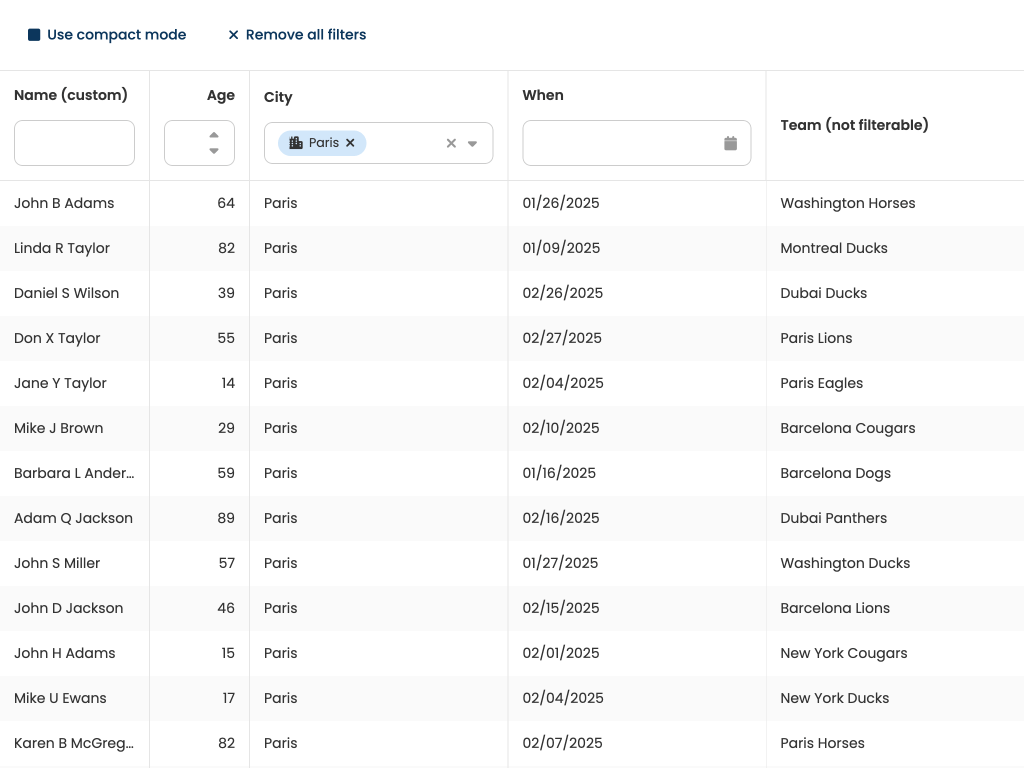
Task: Click the Linda R Taylor name cell
Action: coord(62,248)
